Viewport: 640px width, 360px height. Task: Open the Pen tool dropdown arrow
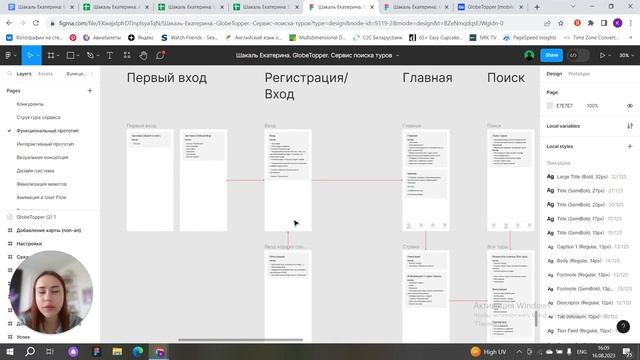pos(98,55)
